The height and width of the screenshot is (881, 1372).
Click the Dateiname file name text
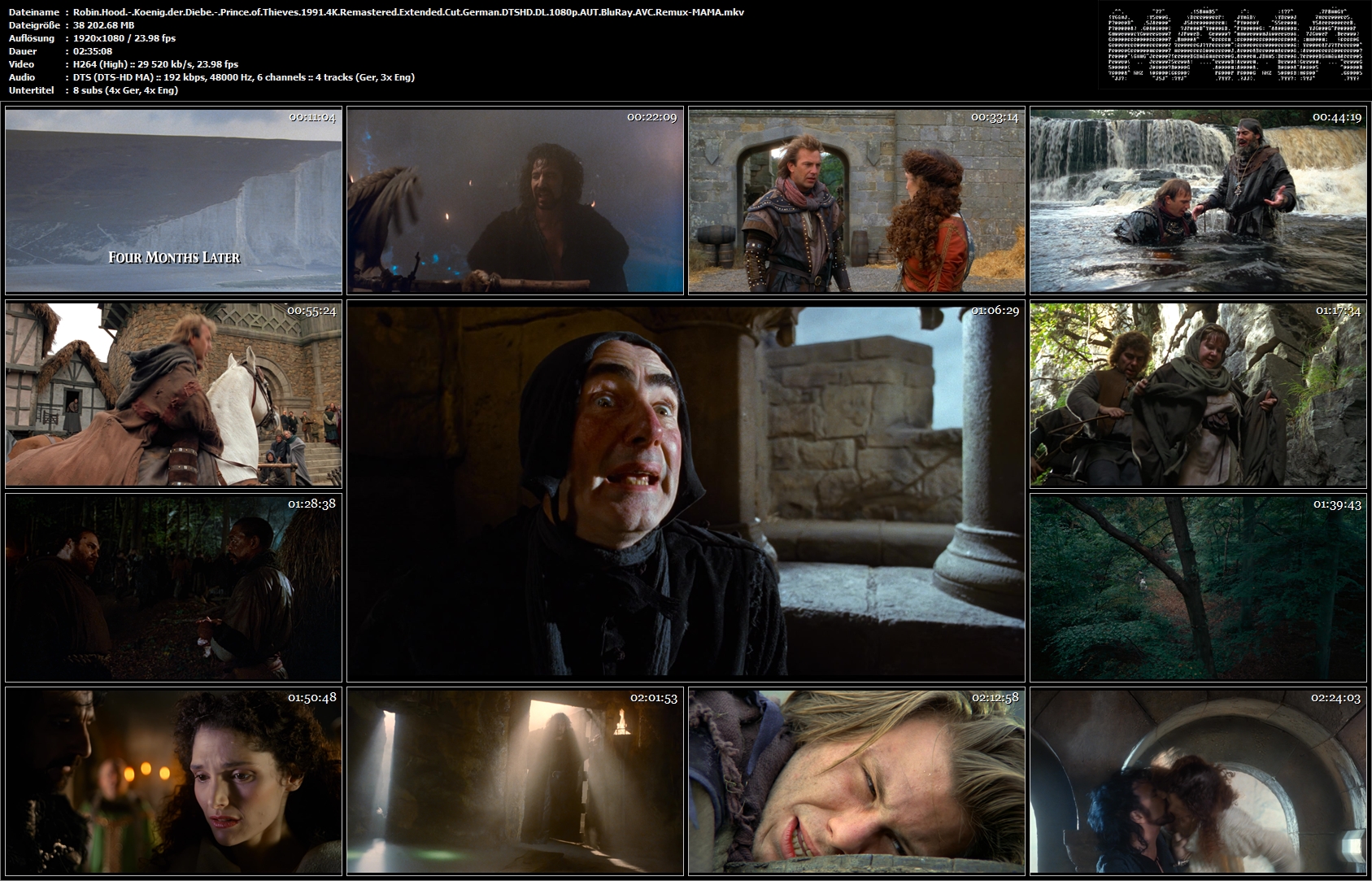click(407, 12)
